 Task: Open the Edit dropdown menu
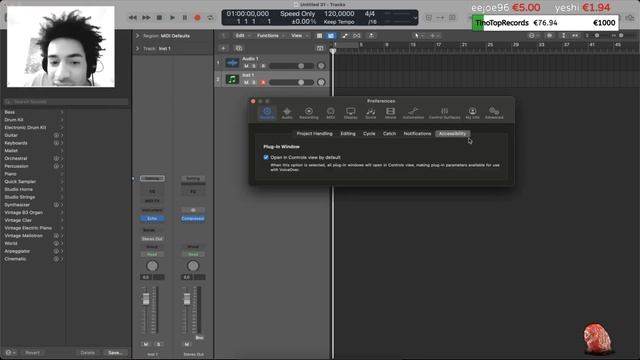coord(242,36)
